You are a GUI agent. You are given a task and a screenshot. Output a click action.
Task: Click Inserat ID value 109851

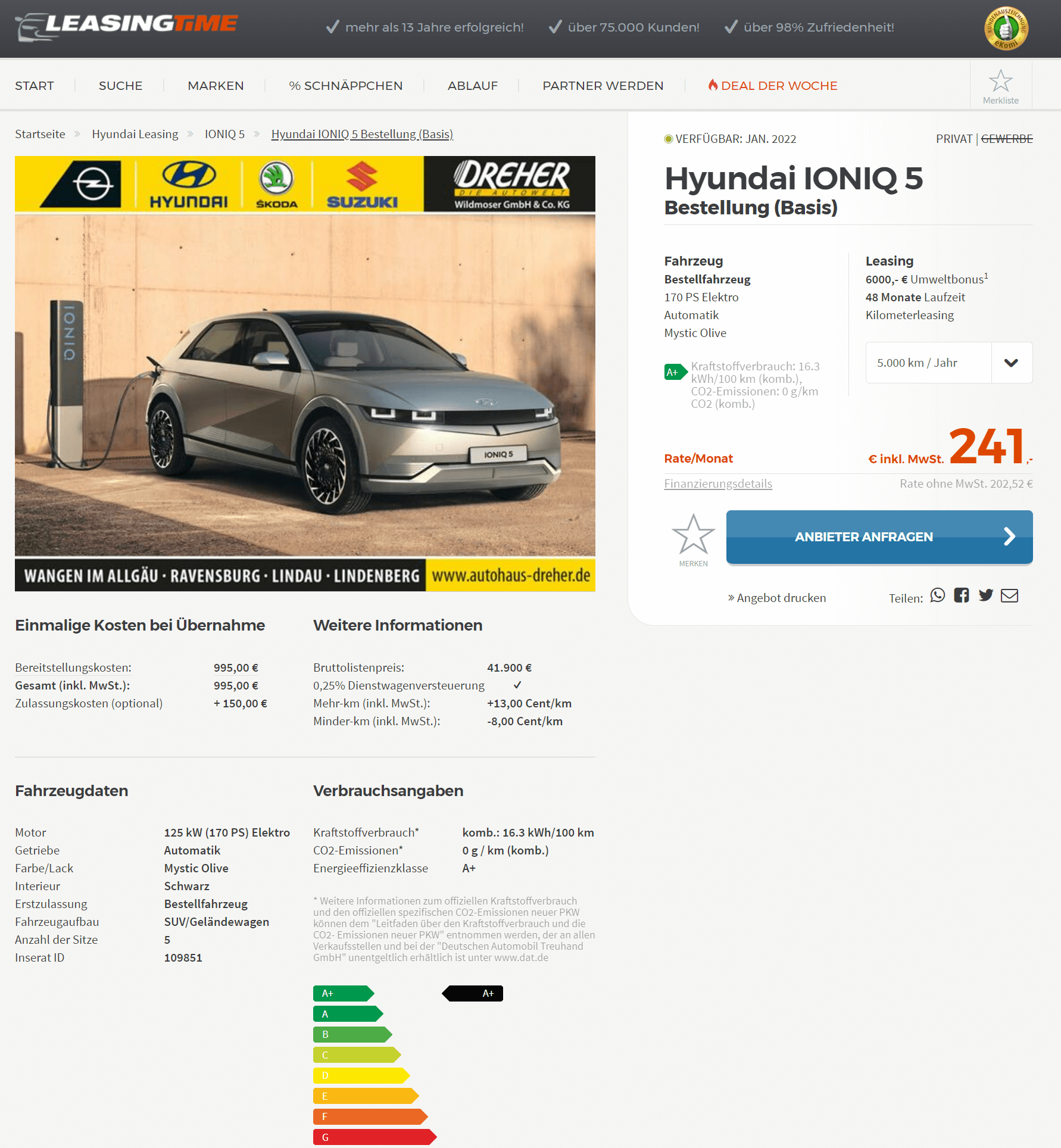click(183, 957)
